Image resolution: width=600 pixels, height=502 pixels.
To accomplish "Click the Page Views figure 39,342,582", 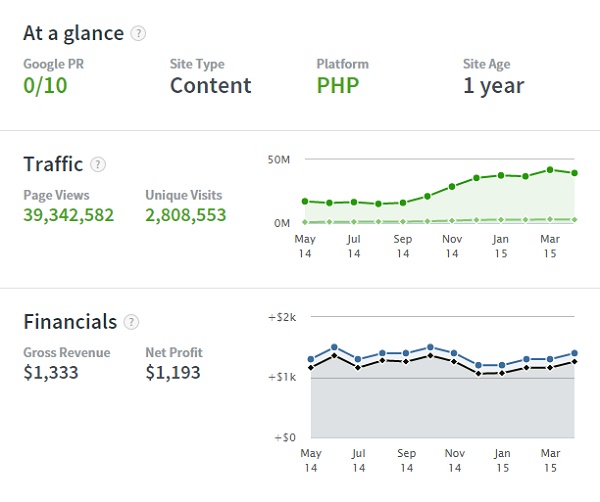I will [69, 215].
